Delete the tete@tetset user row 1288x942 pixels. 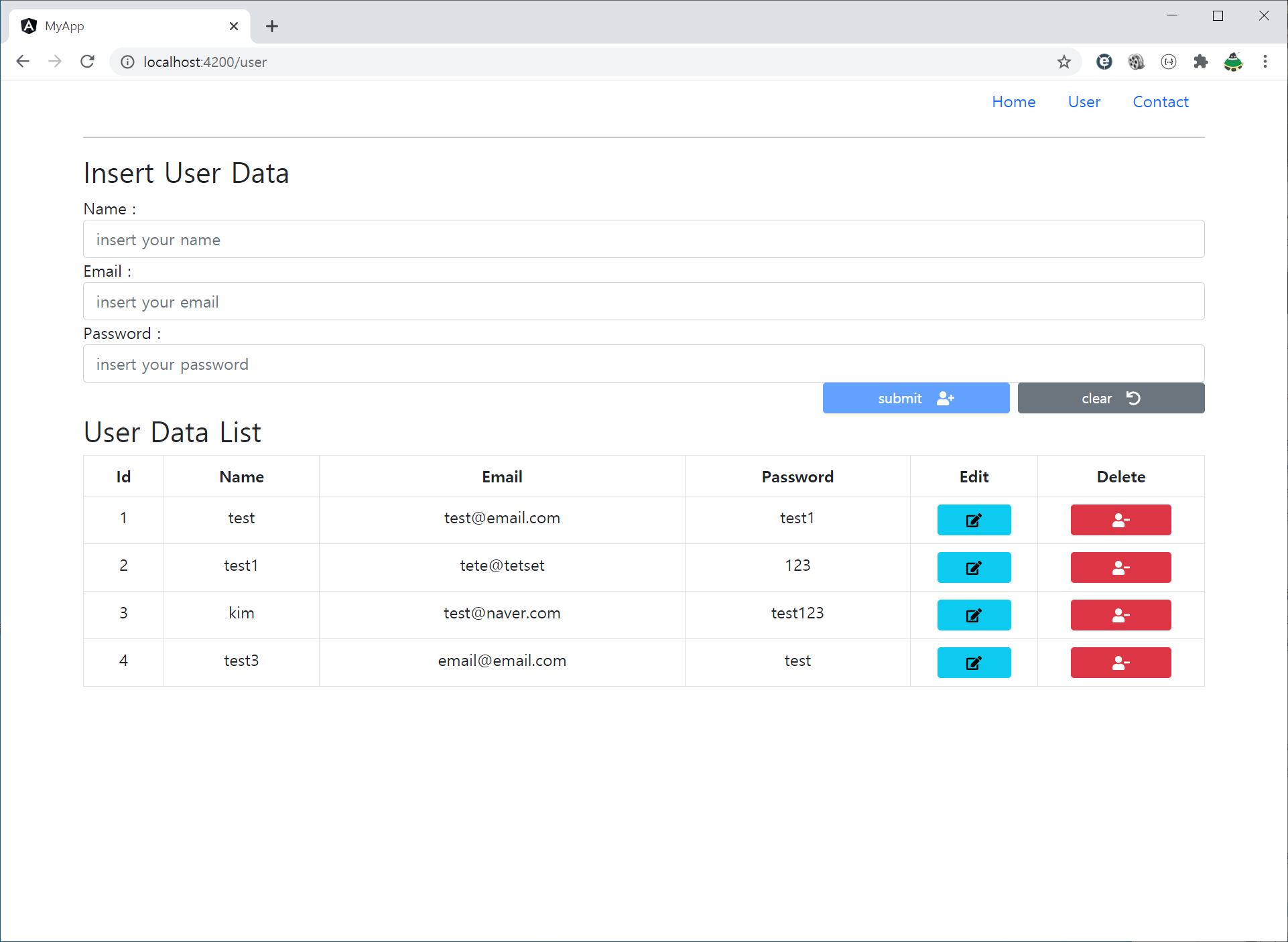(1120, 567)
